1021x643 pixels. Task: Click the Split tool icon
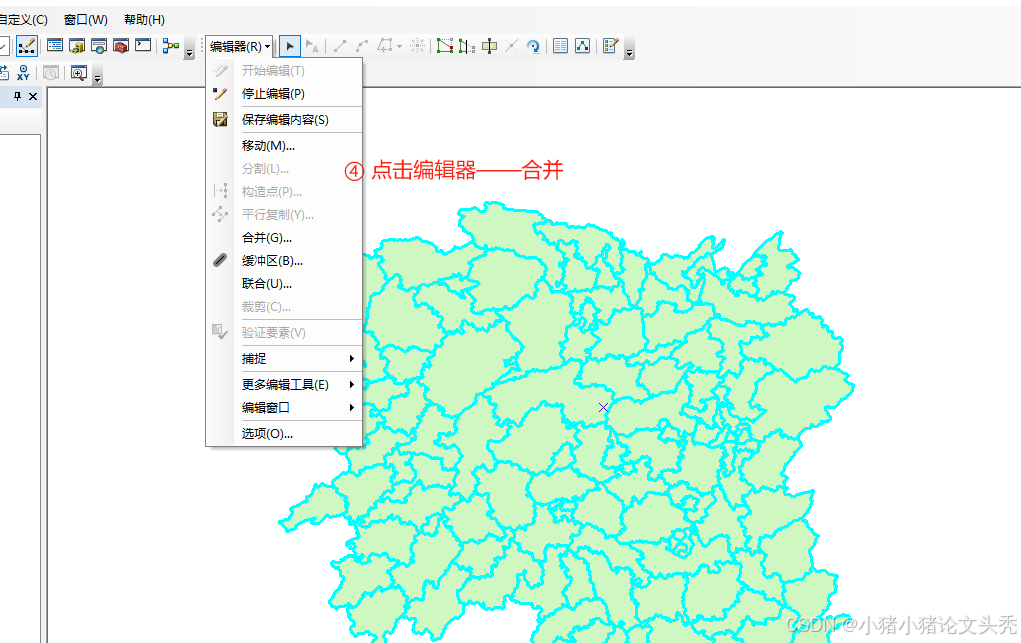coord(512,46)
